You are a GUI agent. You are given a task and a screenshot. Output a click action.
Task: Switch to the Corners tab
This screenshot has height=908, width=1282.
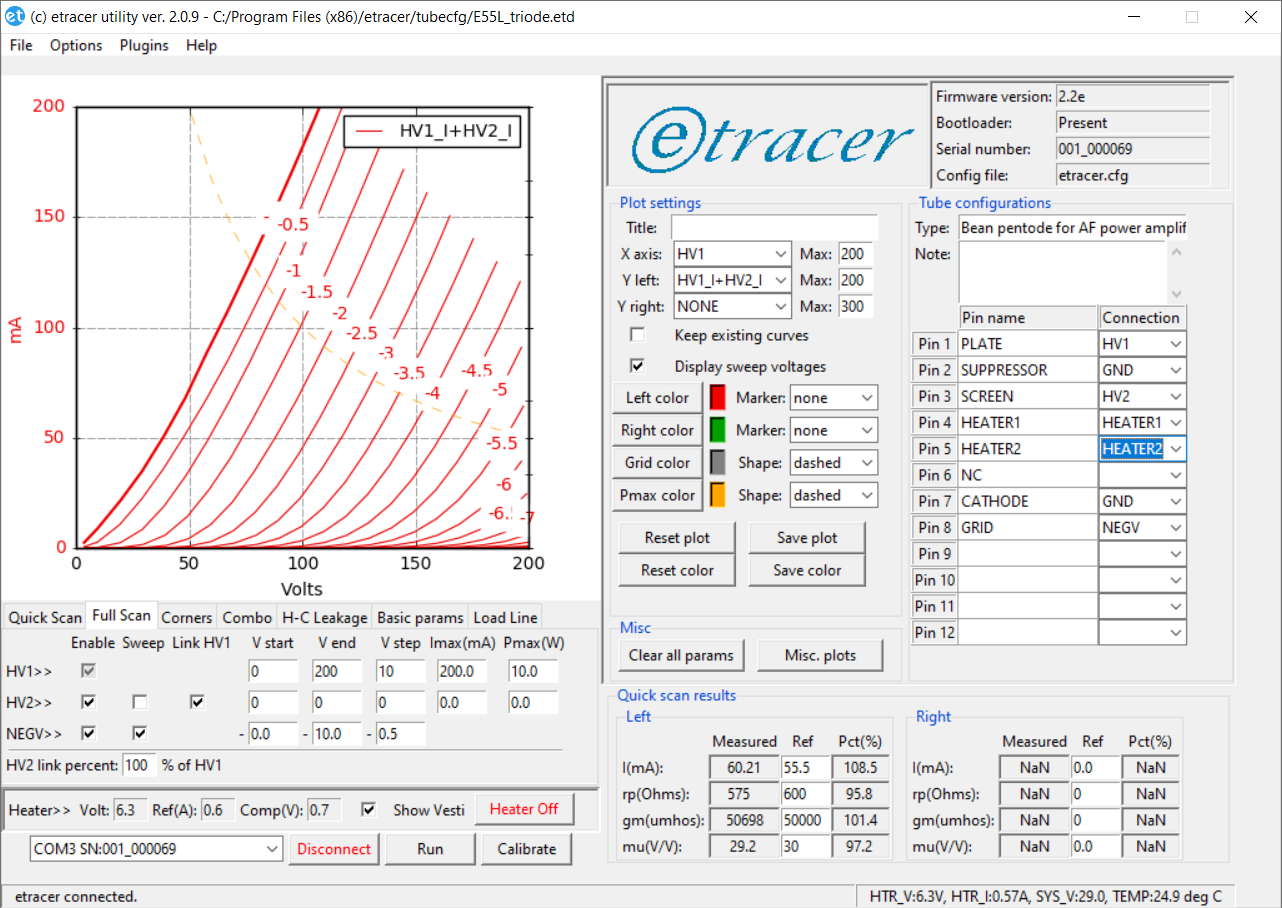(187, 617)
